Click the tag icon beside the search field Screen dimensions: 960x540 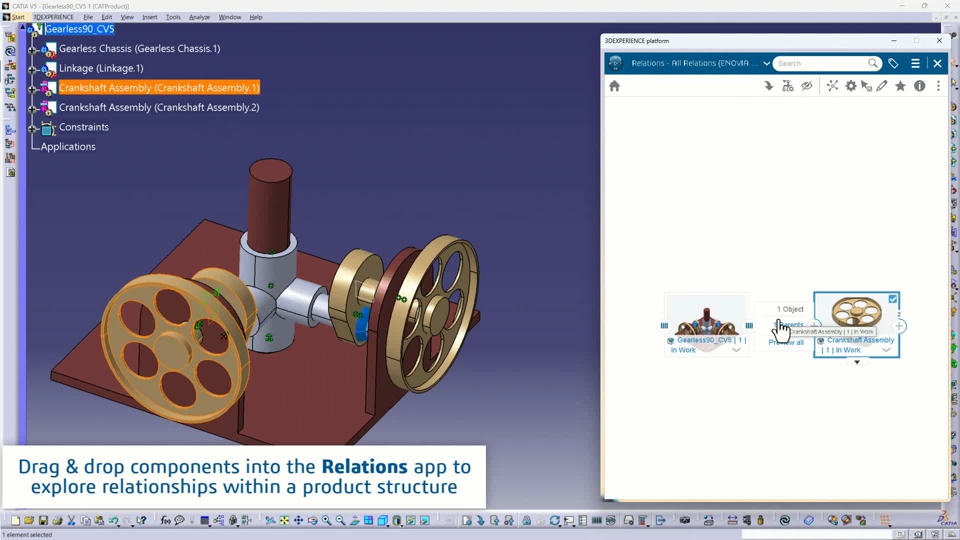(893, 63)
